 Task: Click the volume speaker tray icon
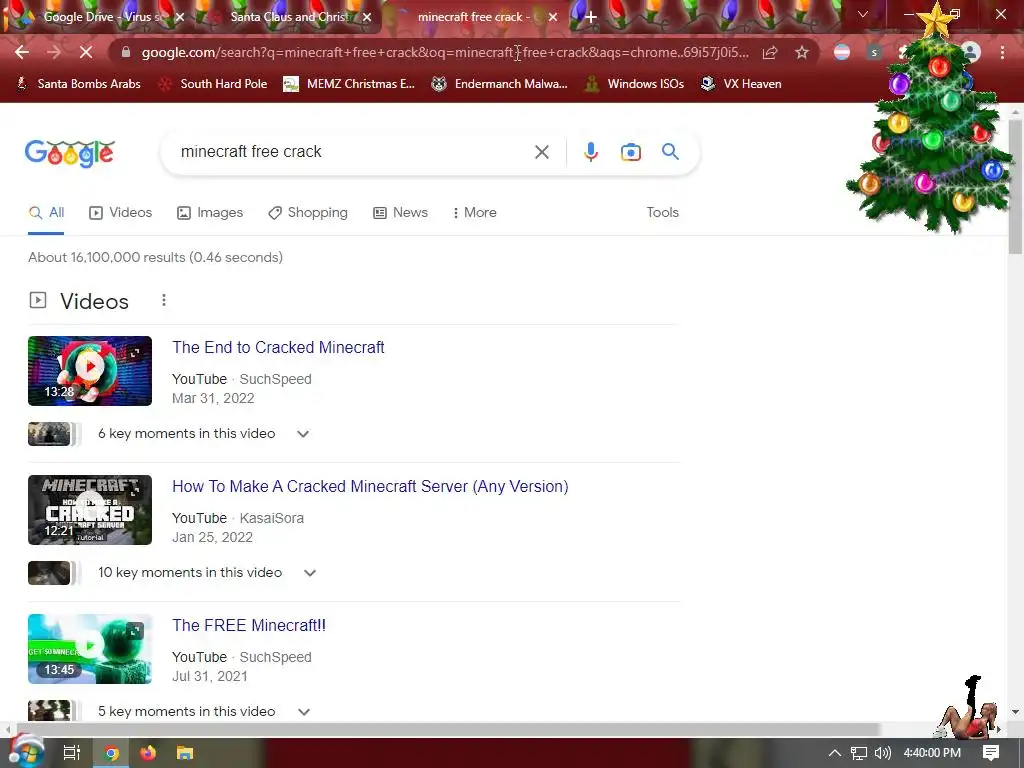[882, 753]
